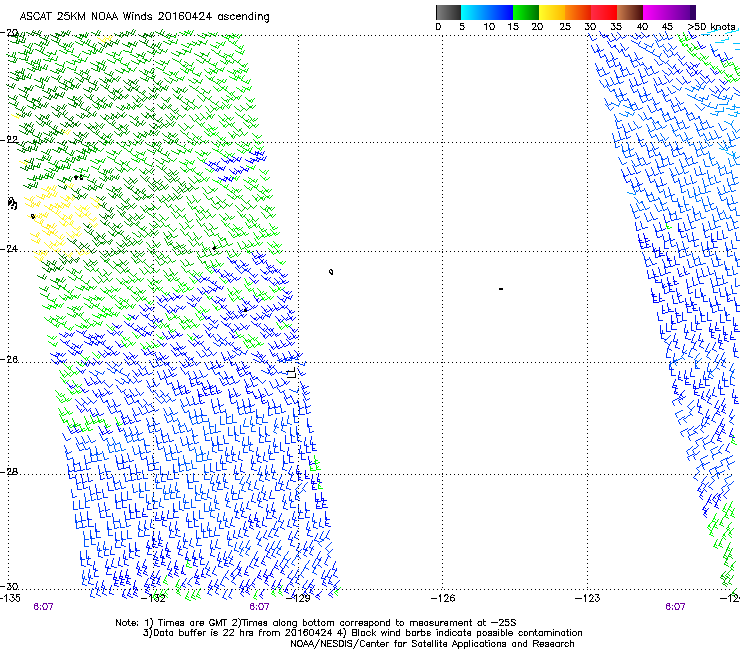Click the -135 longitude axis label

coord(10,598)
